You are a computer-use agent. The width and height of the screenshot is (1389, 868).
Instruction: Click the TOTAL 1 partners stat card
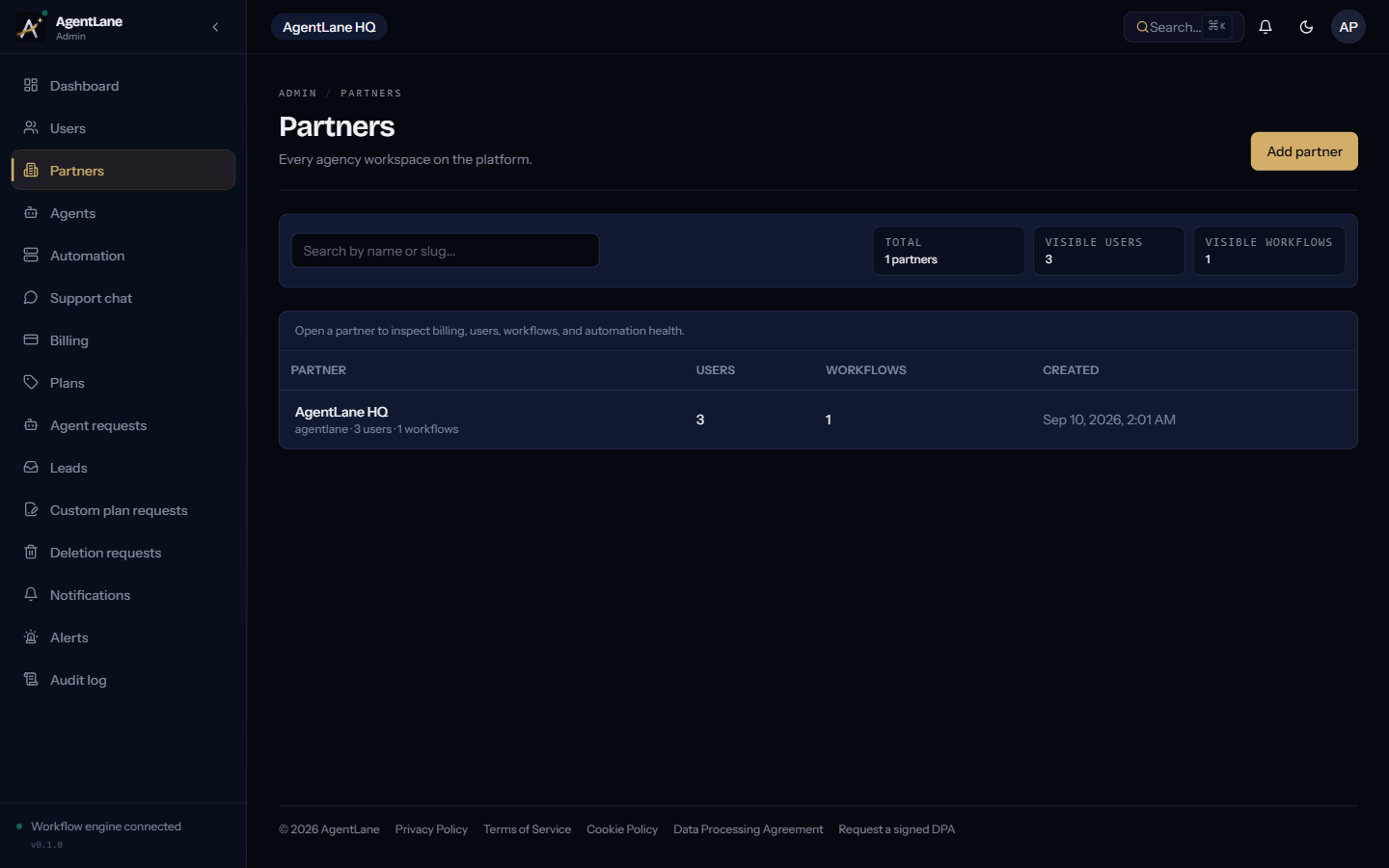pyautogui.click(x=949, y=251)
